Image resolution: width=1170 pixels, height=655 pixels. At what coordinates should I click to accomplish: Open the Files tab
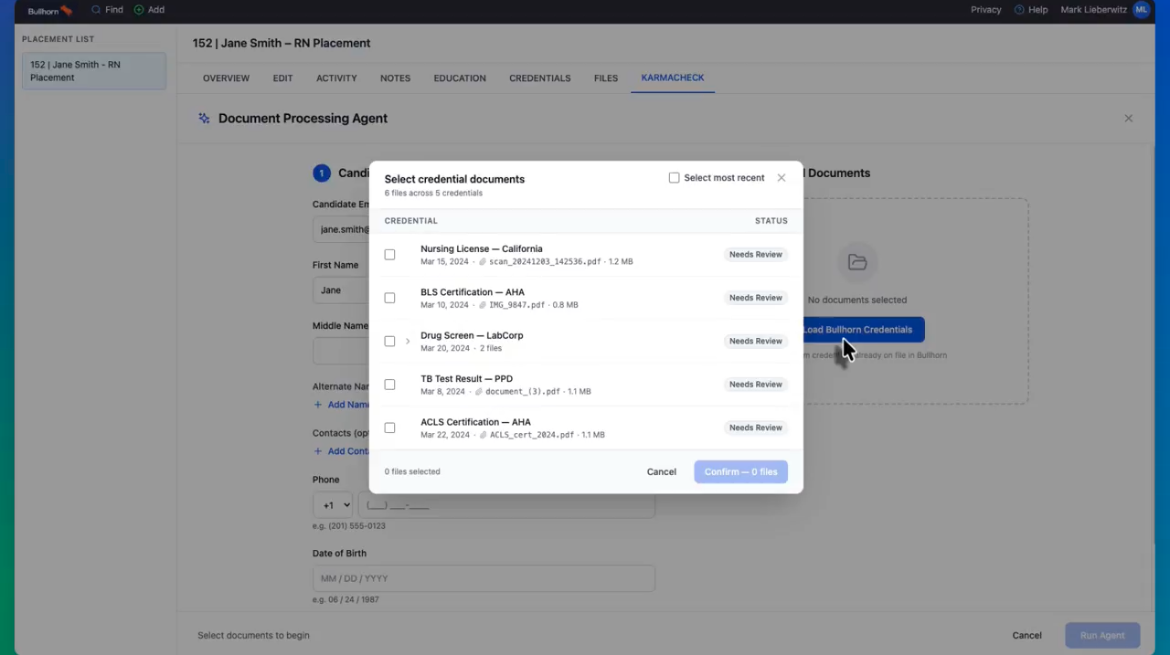pos(606,78)
